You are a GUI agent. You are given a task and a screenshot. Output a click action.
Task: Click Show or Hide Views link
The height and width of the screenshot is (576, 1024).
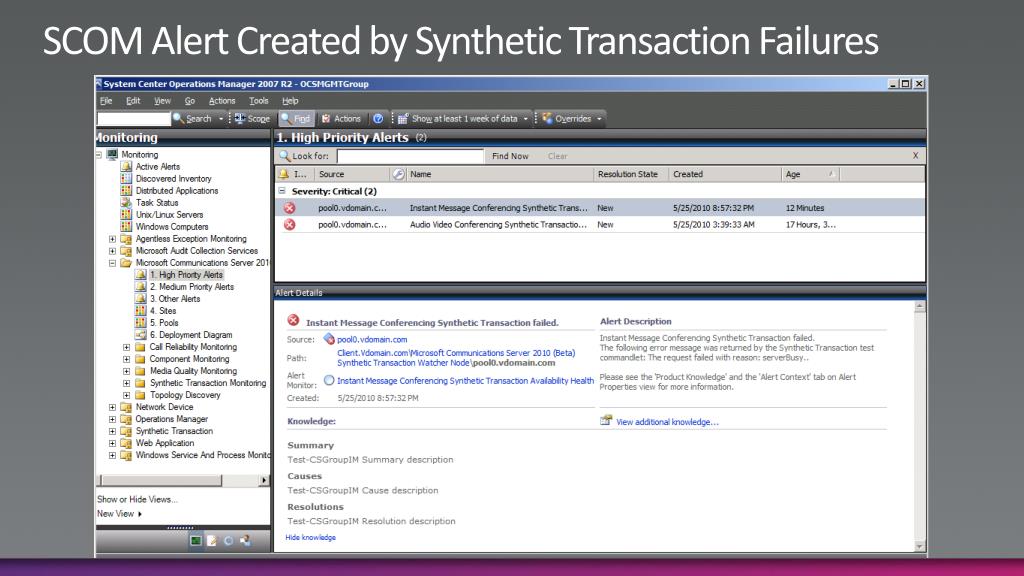click(137, 500)
